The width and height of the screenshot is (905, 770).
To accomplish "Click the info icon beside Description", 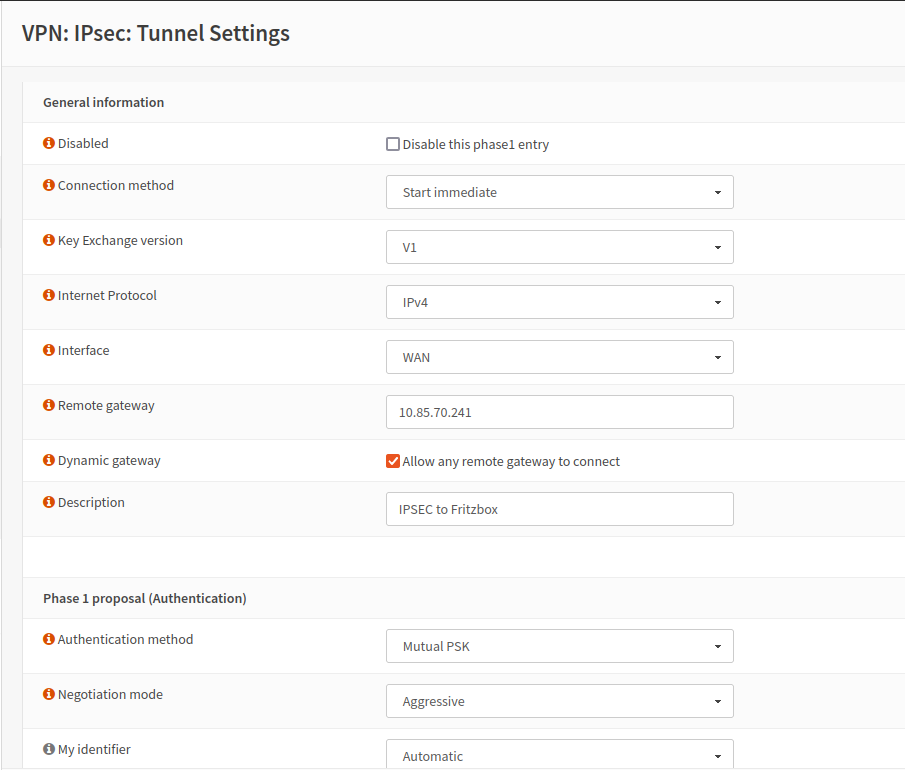I will tap(48, 503).
